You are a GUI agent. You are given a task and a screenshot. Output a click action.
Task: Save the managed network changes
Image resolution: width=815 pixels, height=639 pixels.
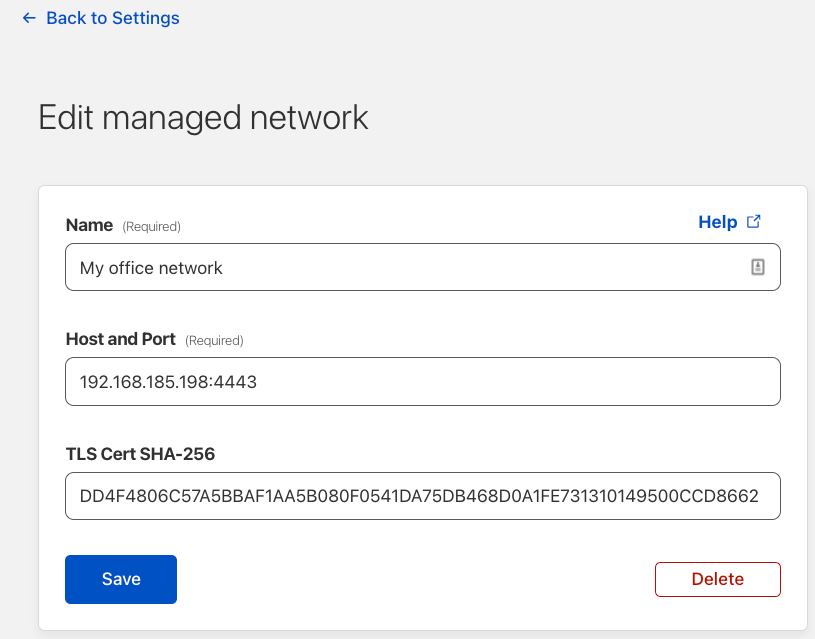click(x=121, y=579)
